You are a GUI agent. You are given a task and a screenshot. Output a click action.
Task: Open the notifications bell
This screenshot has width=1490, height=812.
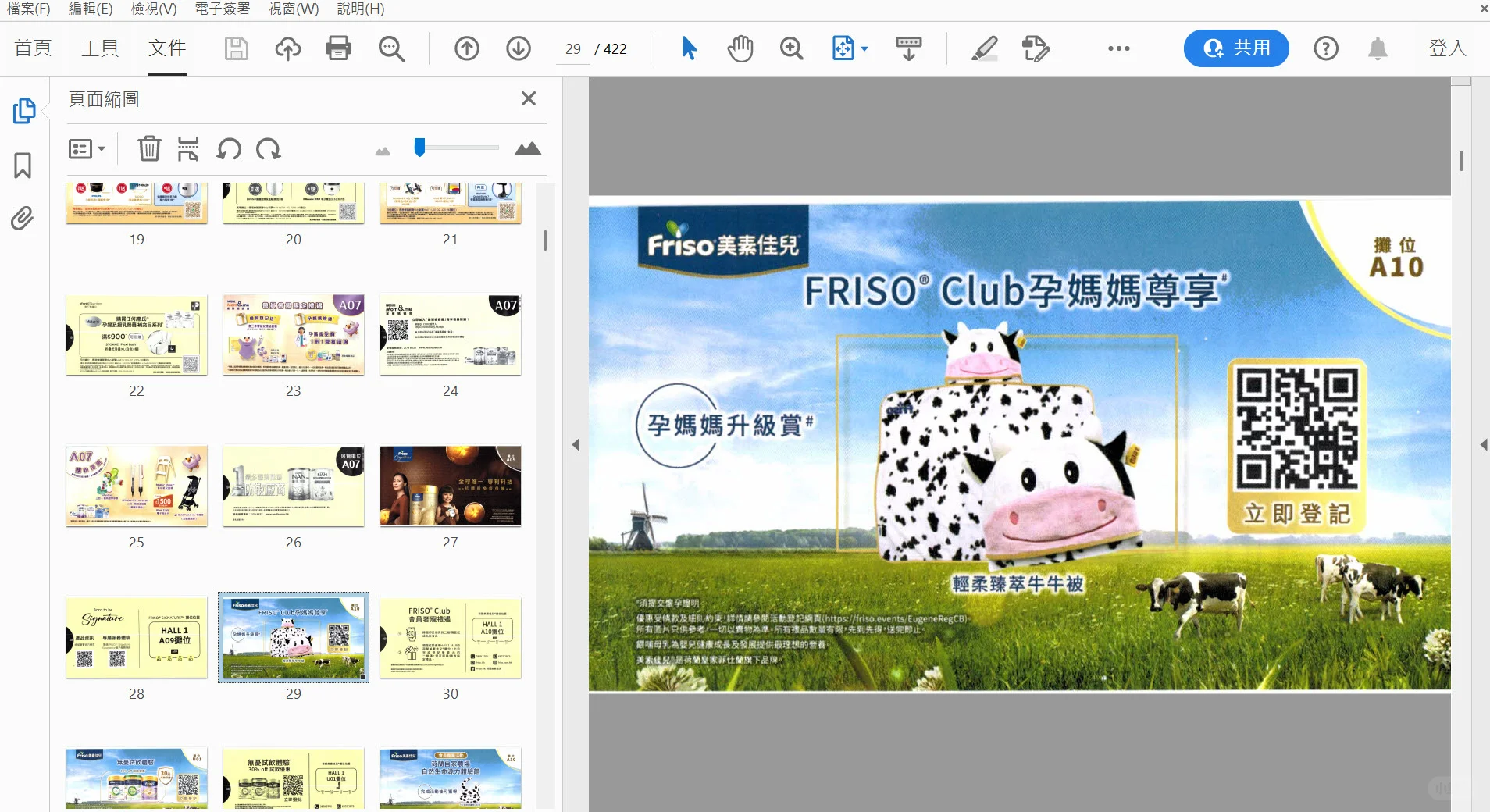point(1378,48)
